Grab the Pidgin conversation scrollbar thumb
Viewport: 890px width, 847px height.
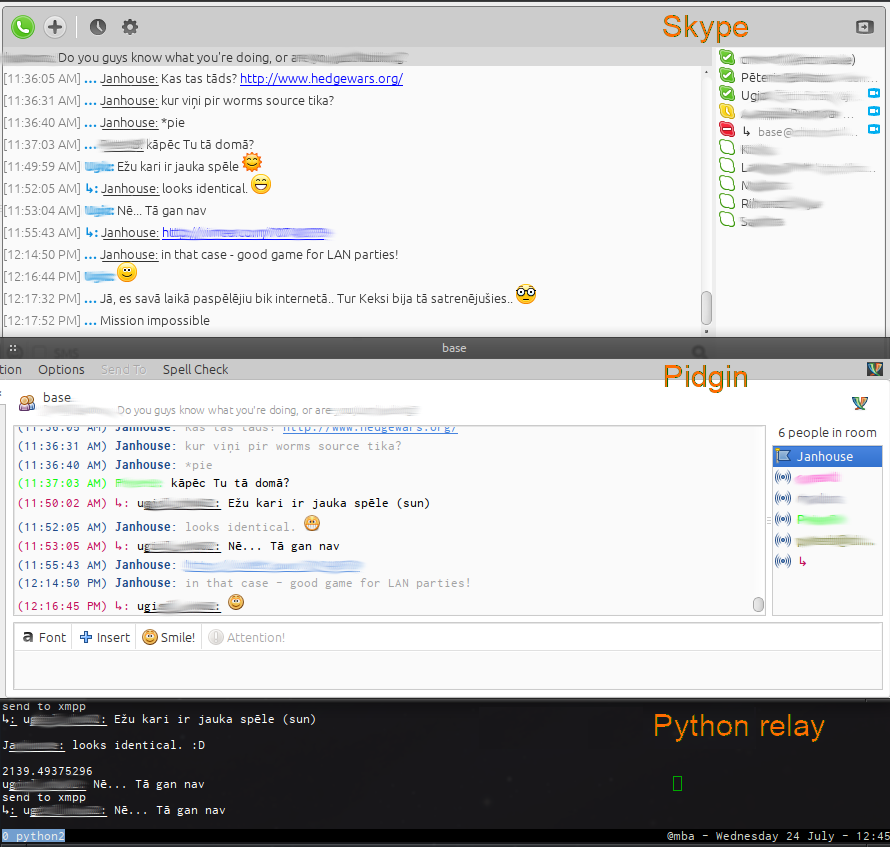[x=758, y=605]
